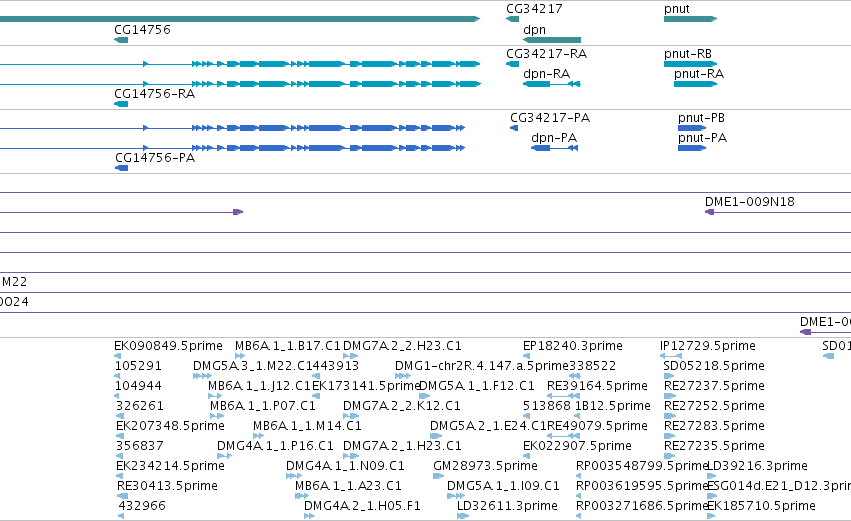The height and width of the screenshot is (521, 851).
Task: Select EK022907.5prime EST label
Action: pyautogui.click(x=577, y=446)
